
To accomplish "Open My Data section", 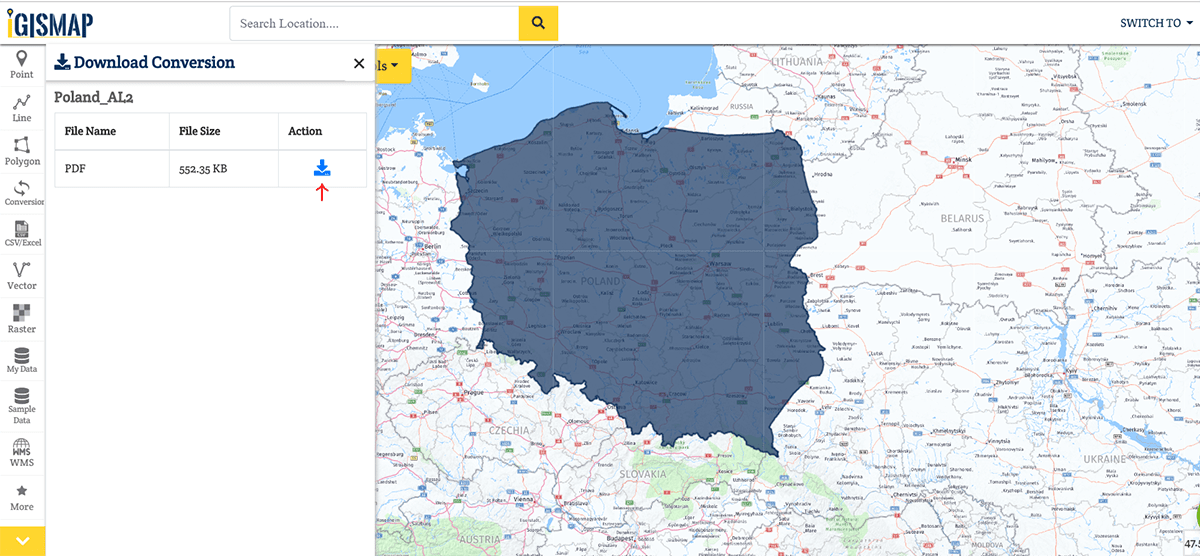I will [22, 360].
